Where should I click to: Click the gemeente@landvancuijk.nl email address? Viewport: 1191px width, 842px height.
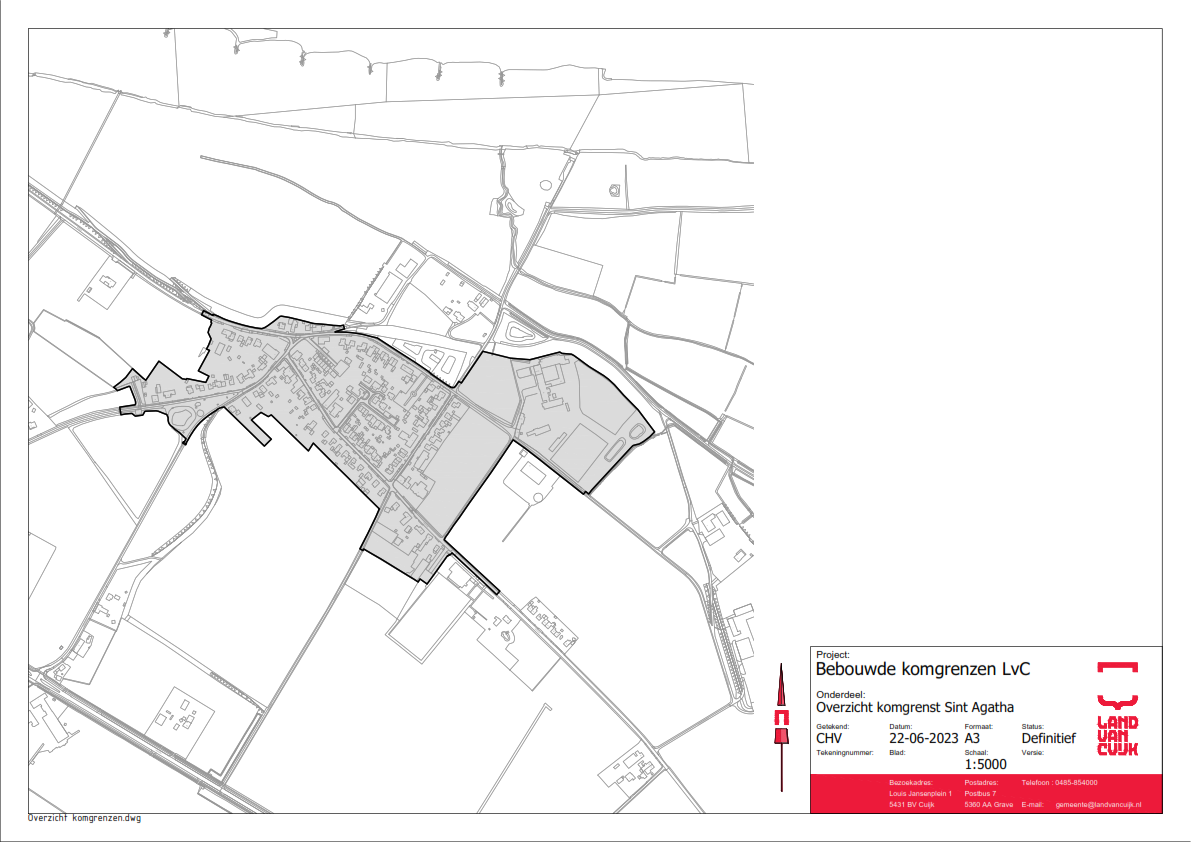point(1098,804)
